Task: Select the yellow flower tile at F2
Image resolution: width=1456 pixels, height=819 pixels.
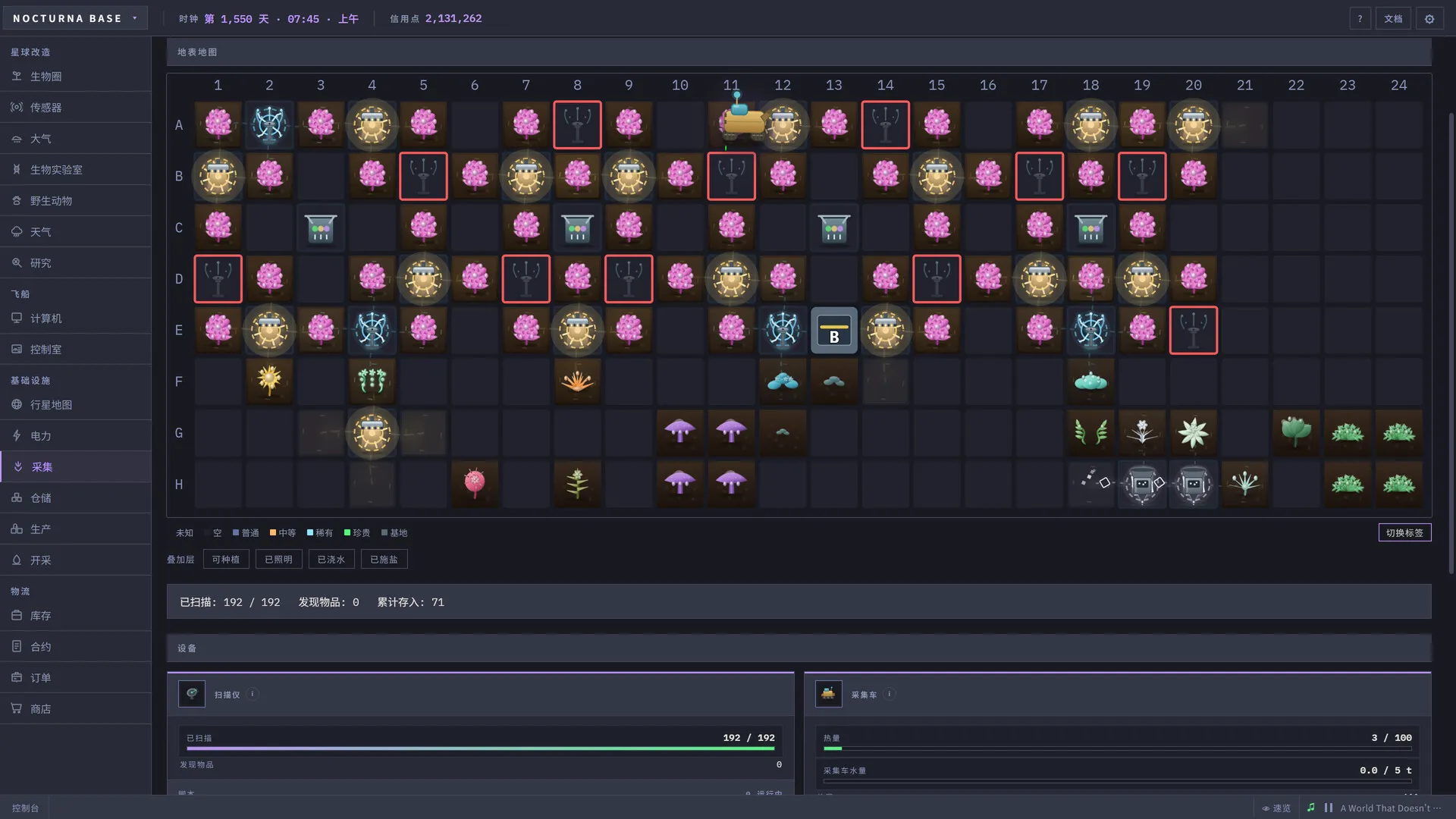Action: [269, 381]
